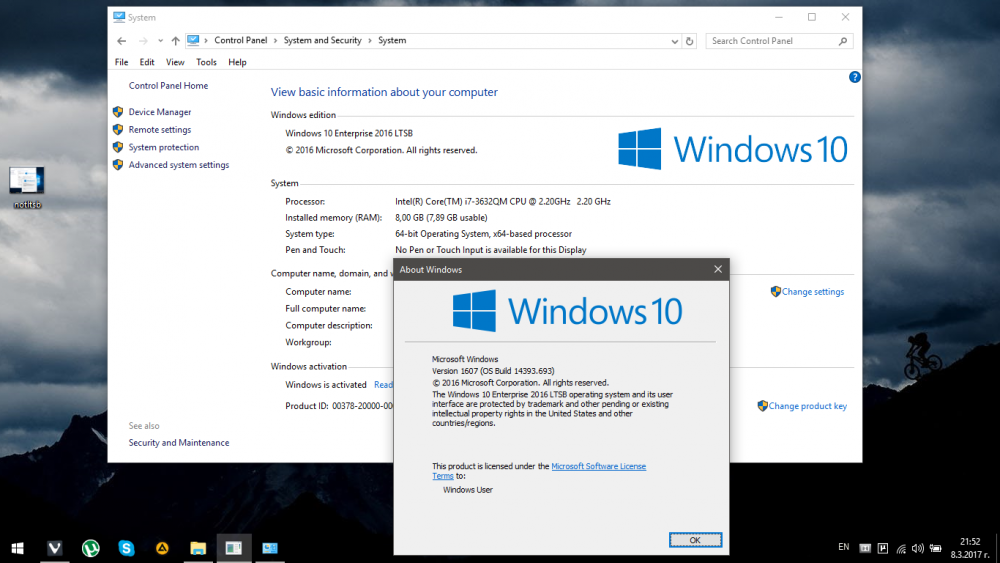Go to Control Panel Home
This screenshot has width=1000, height=563.
click(168, 85)
